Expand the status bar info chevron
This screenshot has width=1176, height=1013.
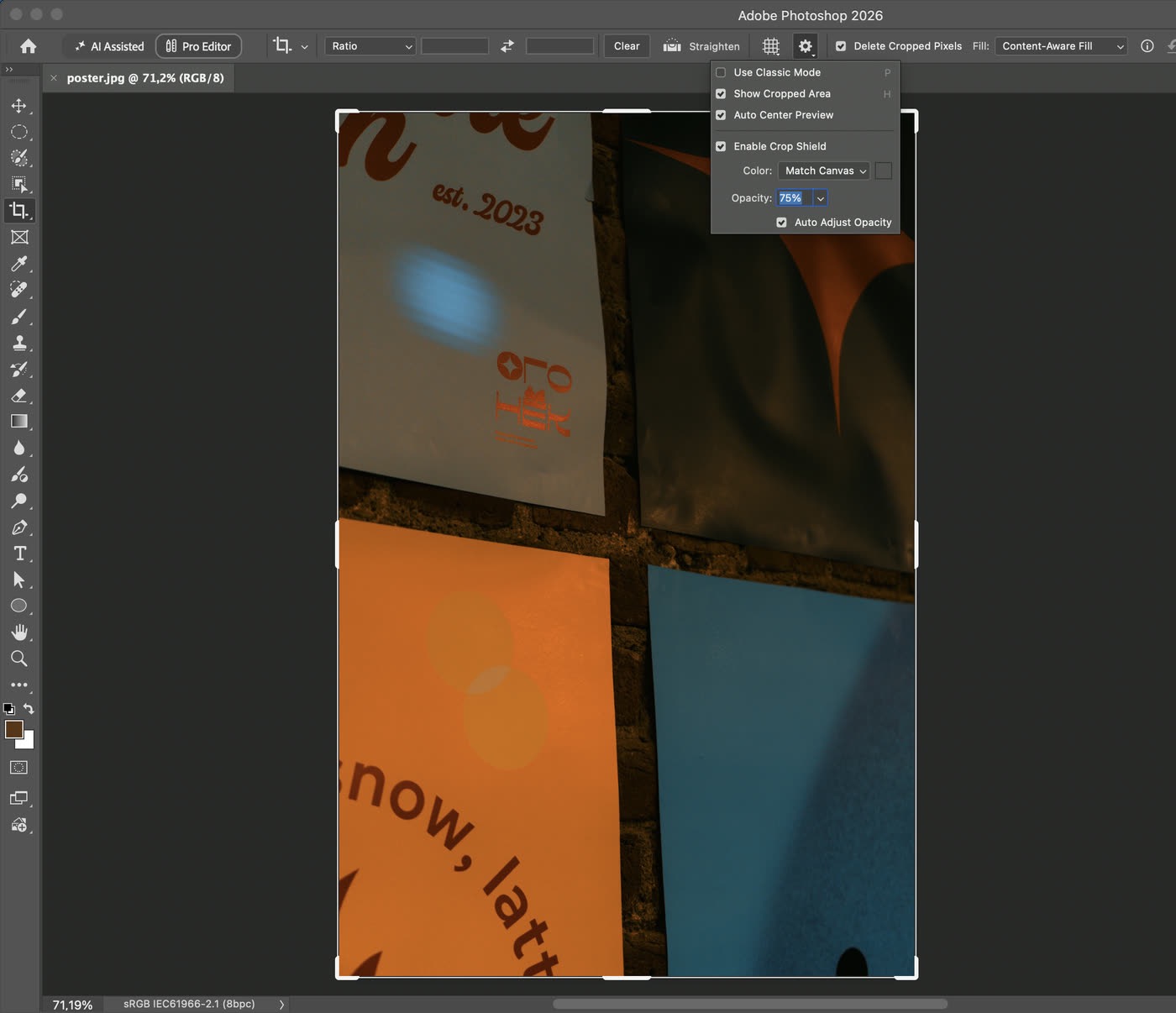281,1005
